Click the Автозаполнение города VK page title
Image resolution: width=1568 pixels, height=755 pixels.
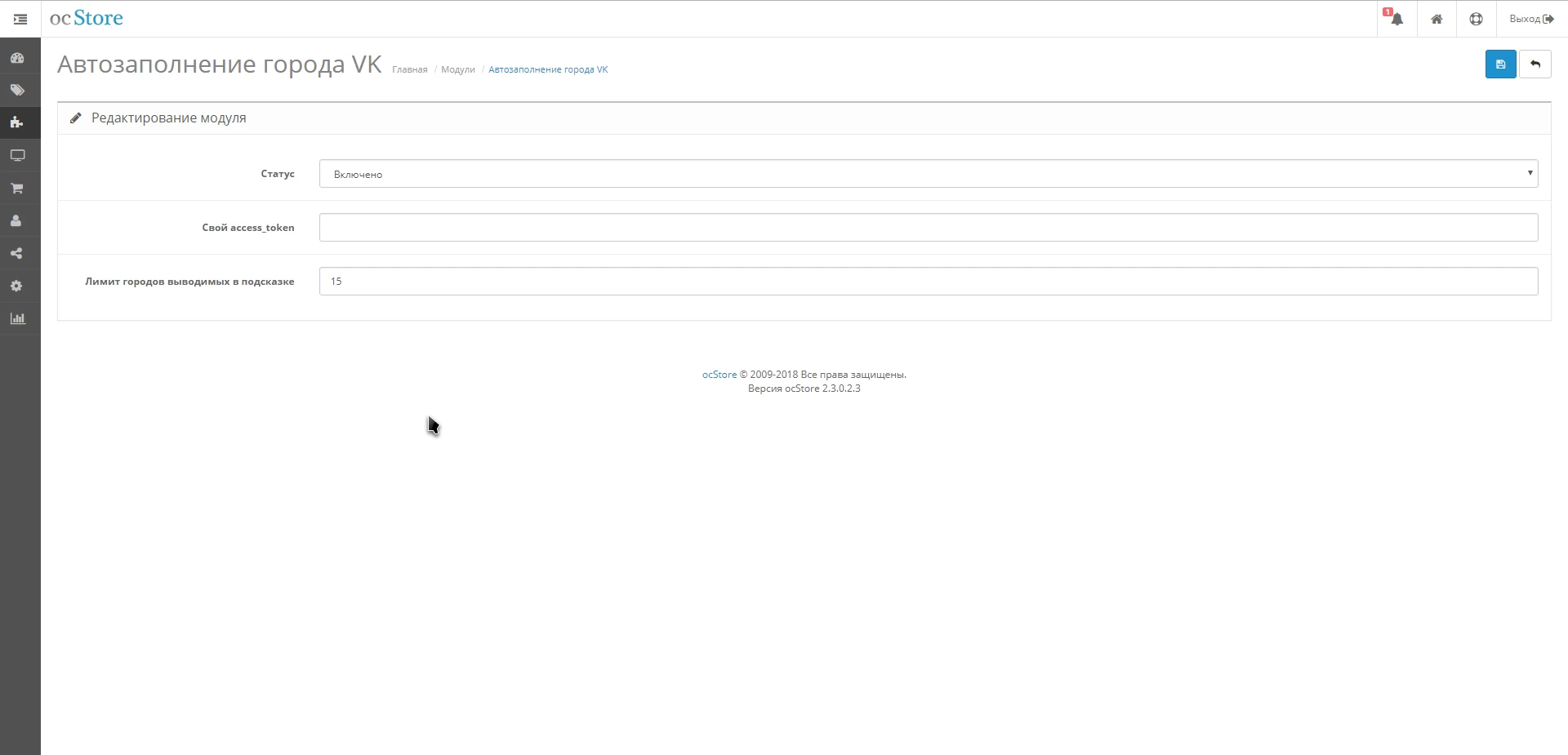point(220,64)
